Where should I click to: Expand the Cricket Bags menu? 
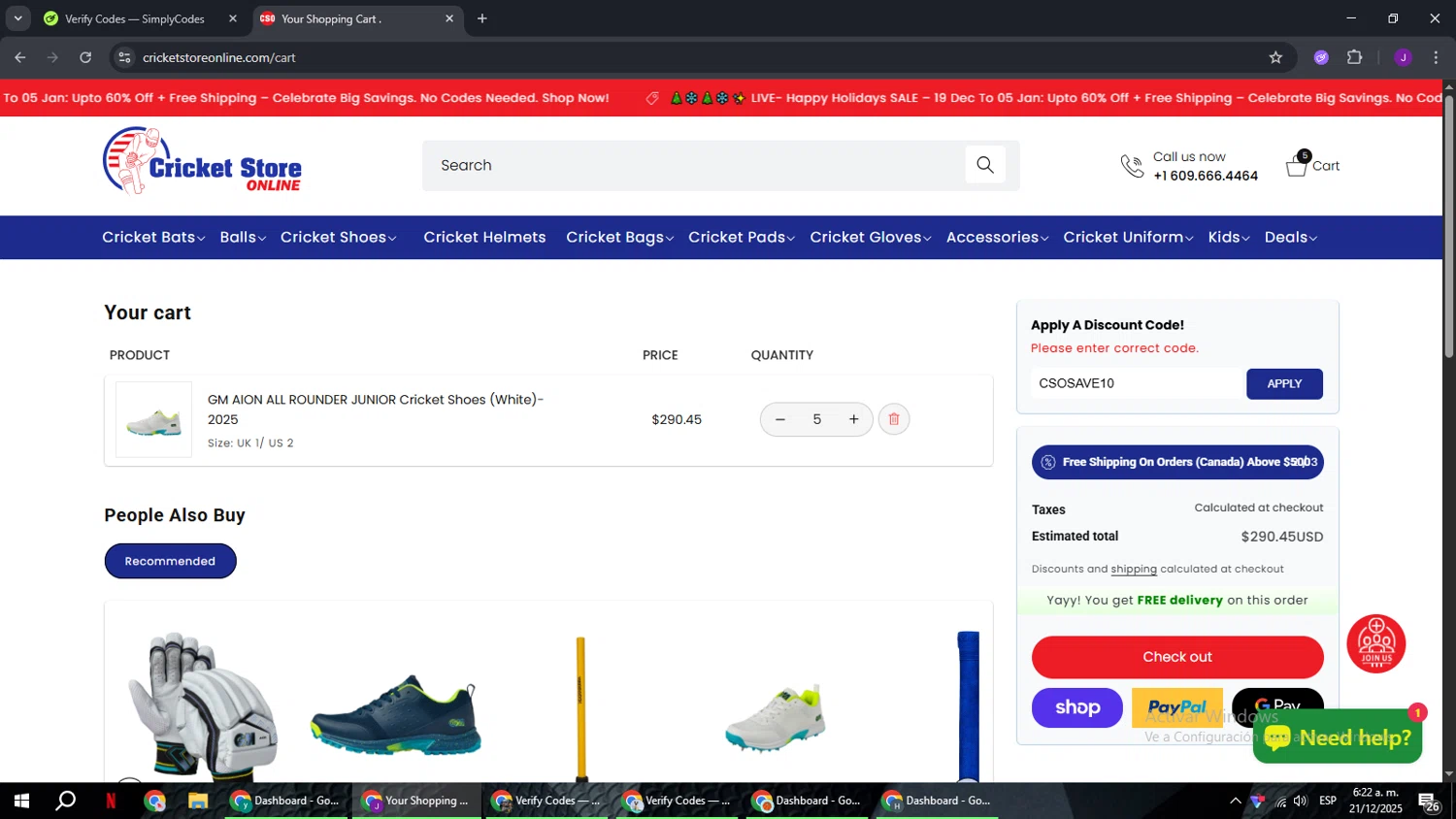pyautogui.click(x=619, y=237)
